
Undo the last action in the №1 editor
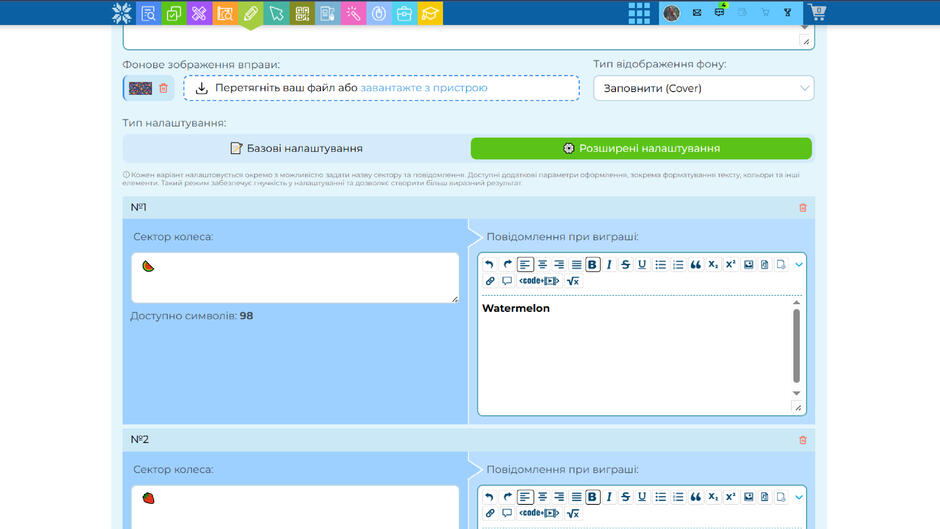tap(489, 264)
